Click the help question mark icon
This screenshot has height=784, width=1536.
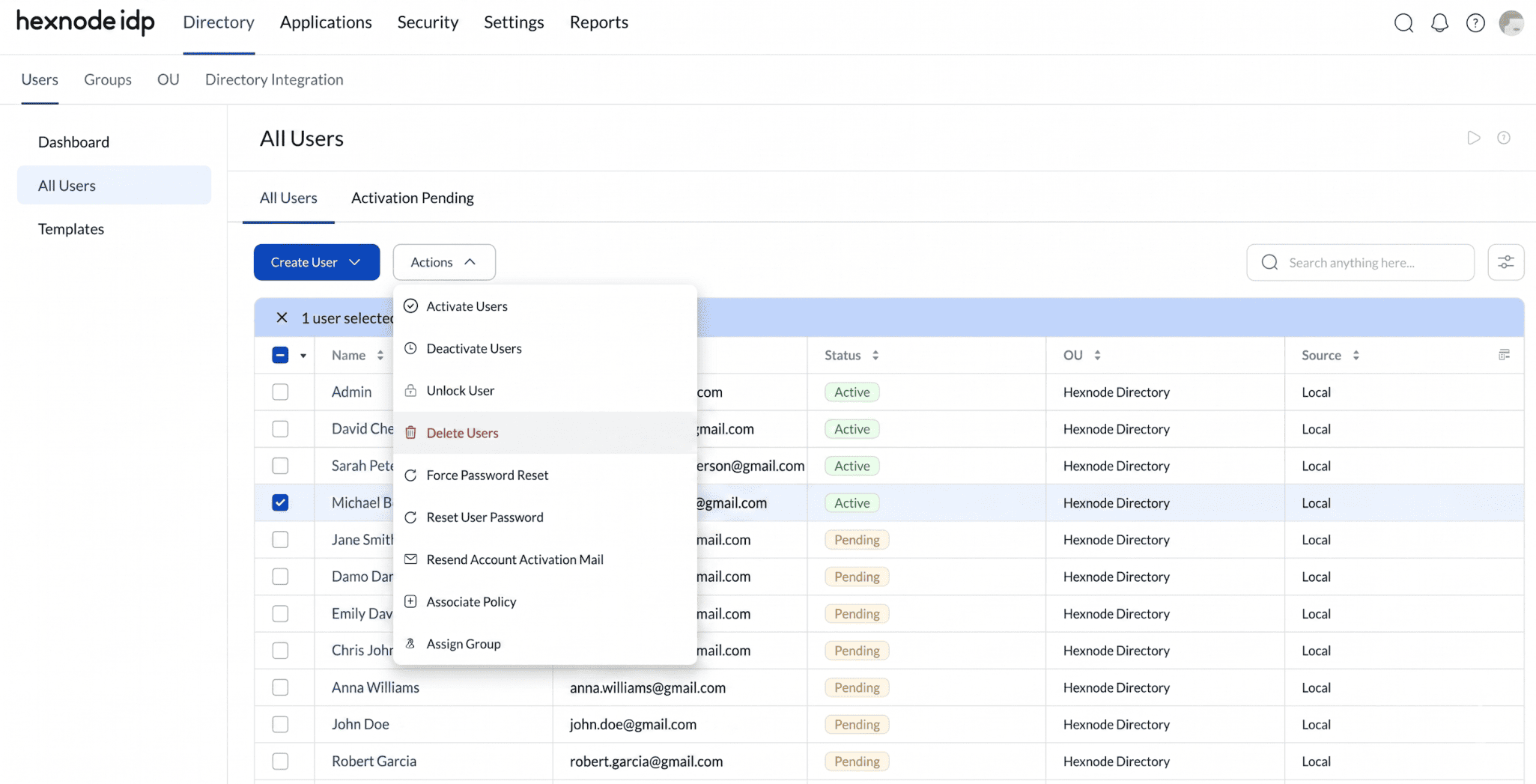[x=1475, y=23]
